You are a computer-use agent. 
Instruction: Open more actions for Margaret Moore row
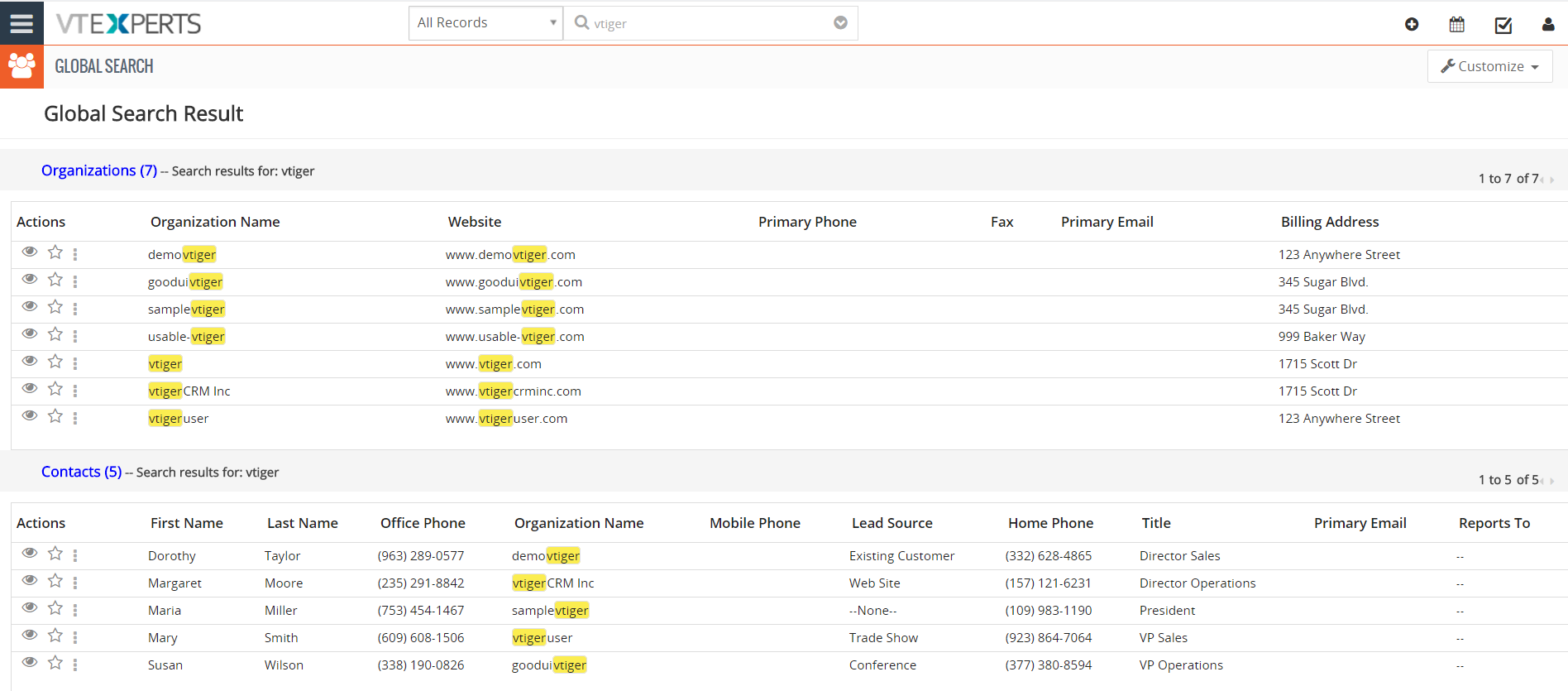pos(75,583)
